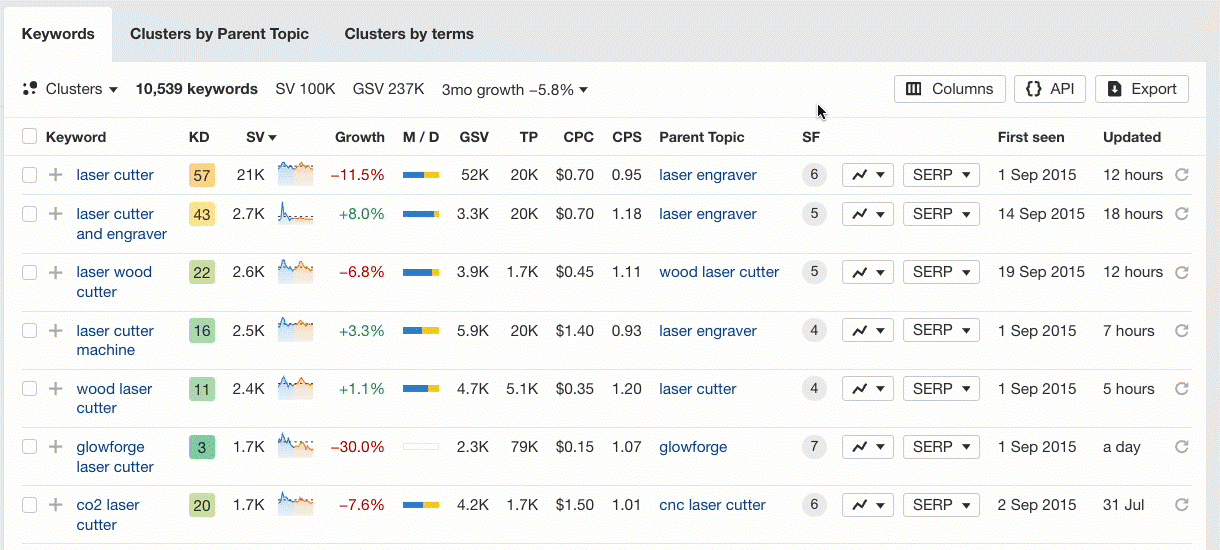
Task: Expand the 3mo growth dropdown
Action: coord(514,90)
